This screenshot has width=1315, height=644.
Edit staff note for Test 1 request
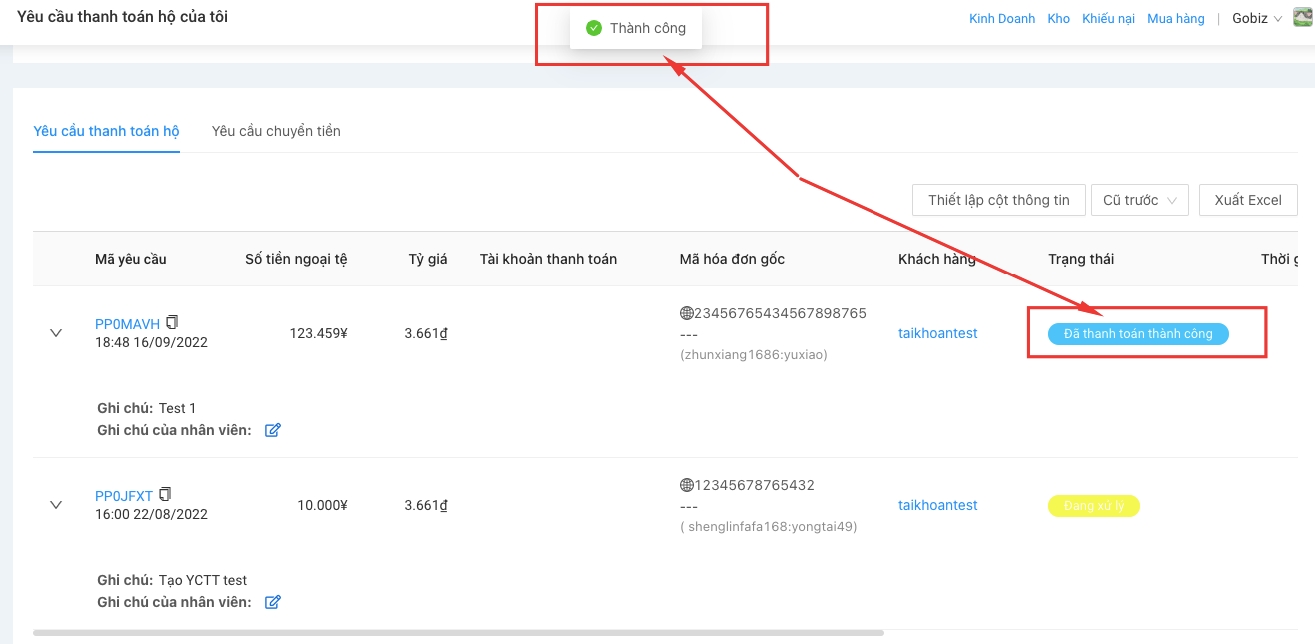click(272, 430)
